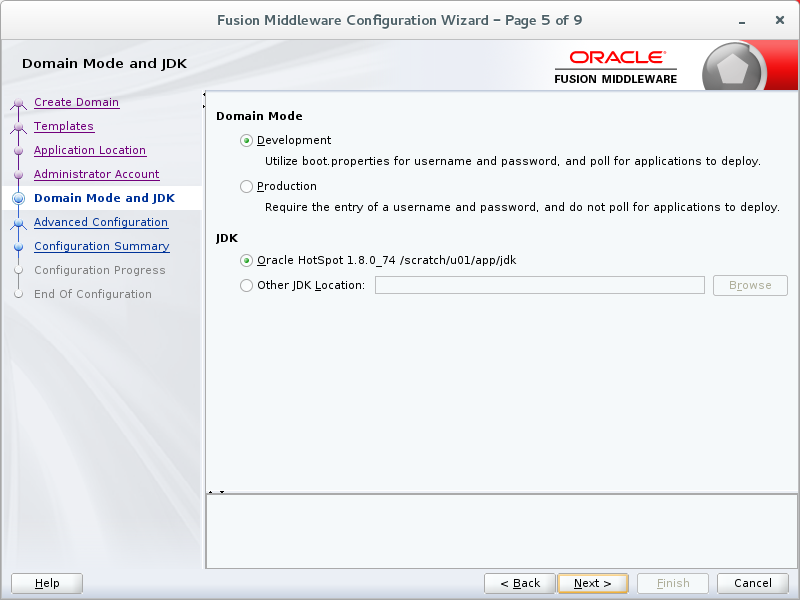Screen dimensions: 800x600
Task: Select Domain Mode and JDK step
Action: point(105,198)
